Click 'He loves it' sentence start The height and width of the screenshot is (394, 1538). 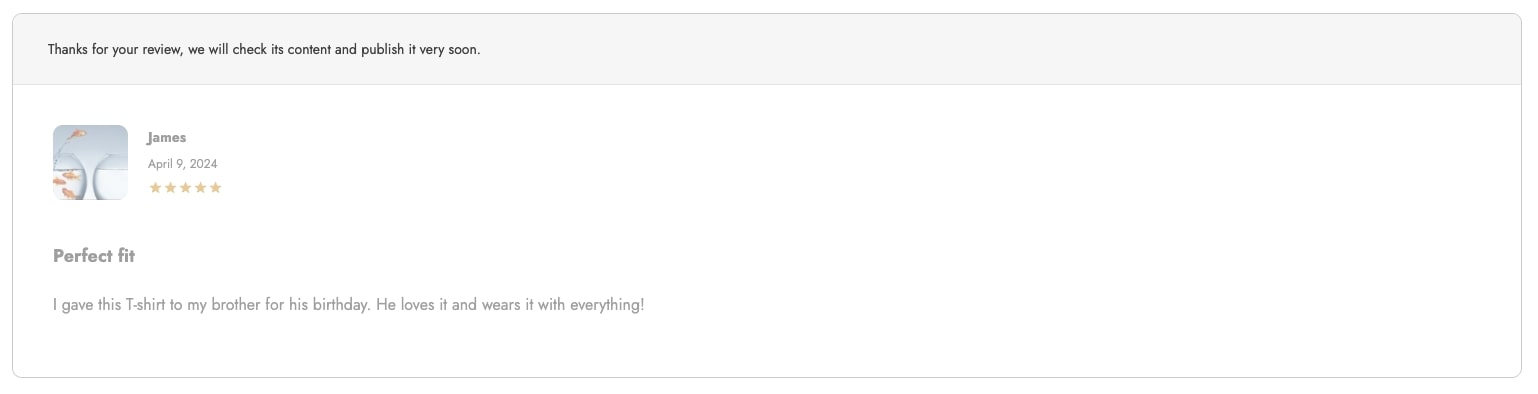412,304
